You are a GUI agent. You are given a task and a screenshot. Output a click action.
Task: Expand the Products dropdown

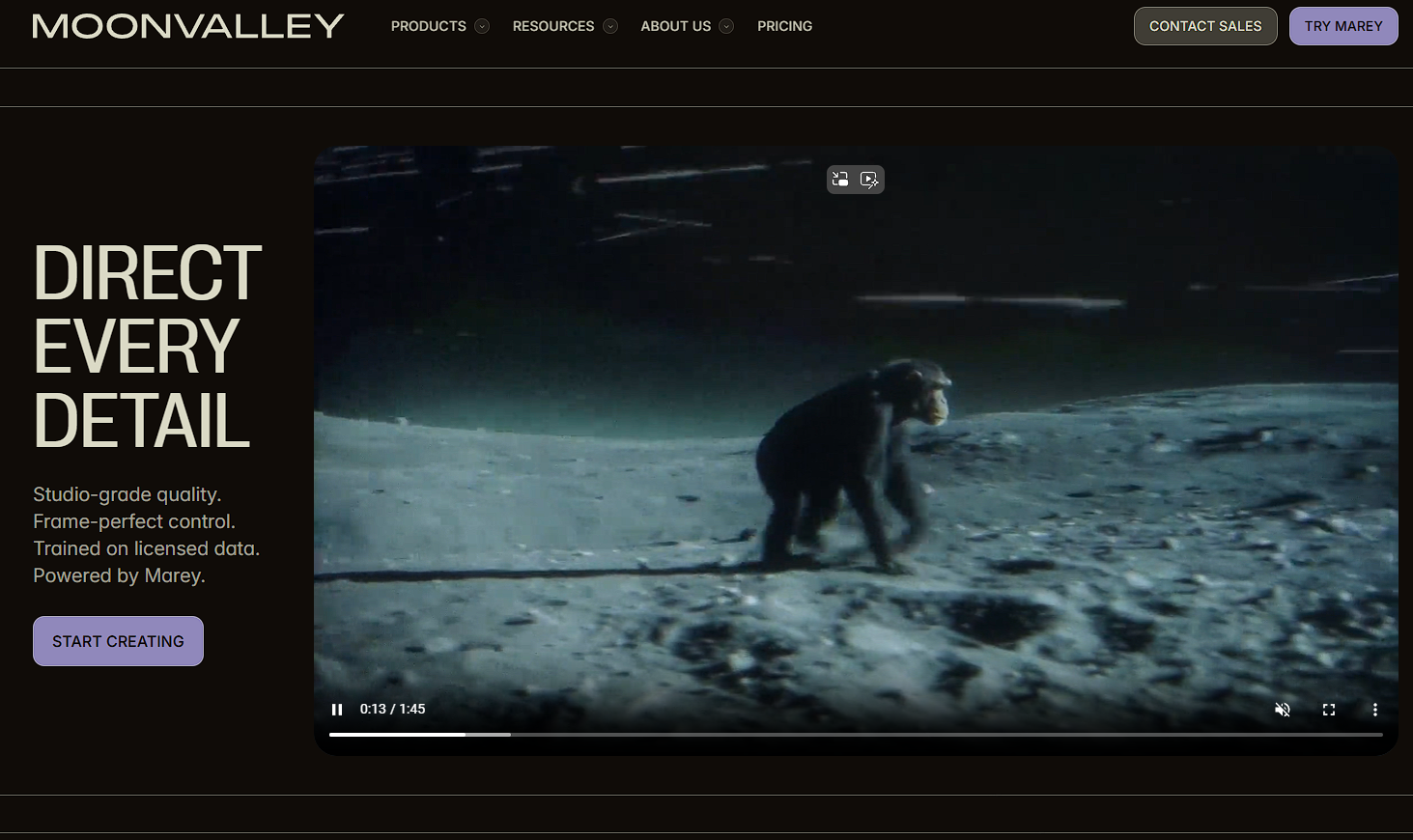439,26
